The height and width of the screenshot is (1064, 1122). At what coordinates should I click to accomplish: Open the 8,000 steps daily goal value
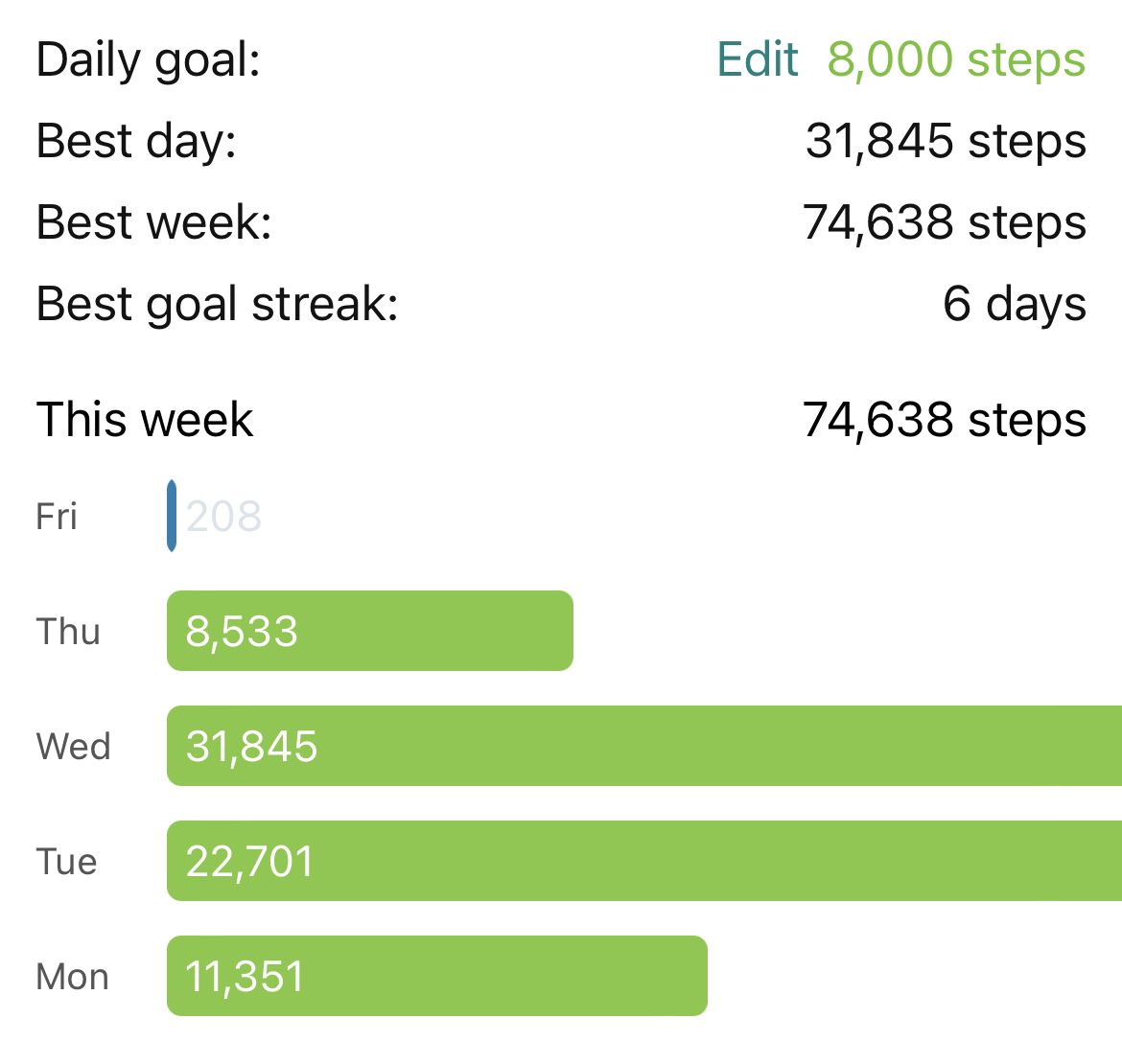coord(957,59)
